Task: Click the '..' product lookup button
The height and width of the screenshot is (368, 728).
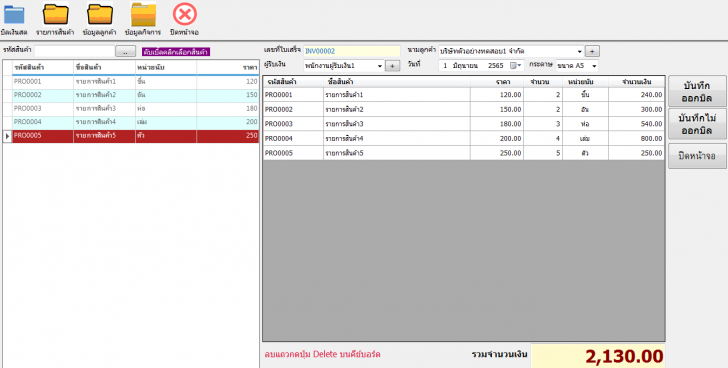Action: 125,51
